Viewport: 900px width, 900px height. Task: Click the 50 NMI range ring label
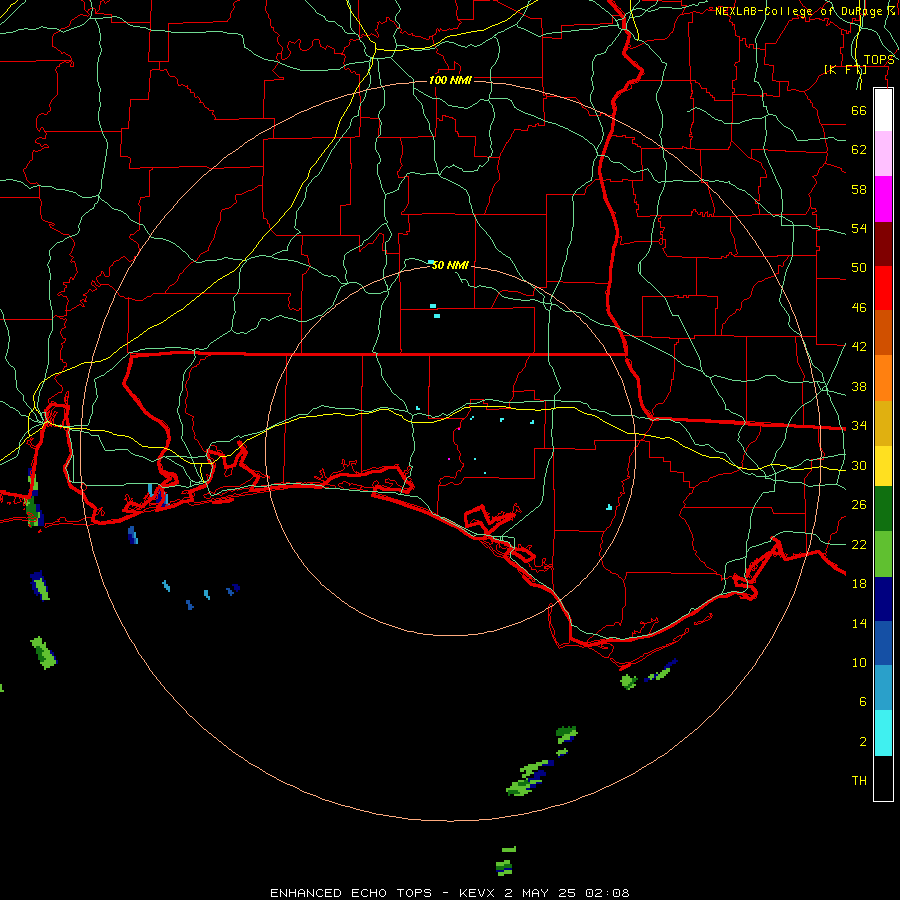click(450, 265)
